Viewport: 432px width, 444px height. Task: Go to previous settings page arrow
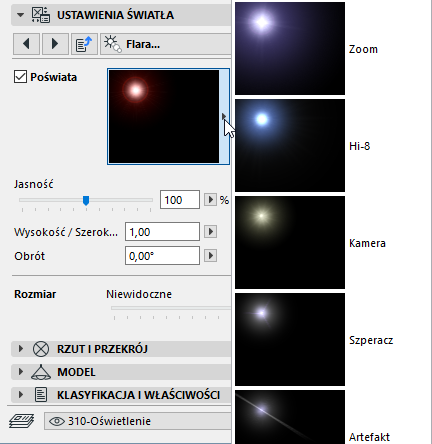[26, 44]
